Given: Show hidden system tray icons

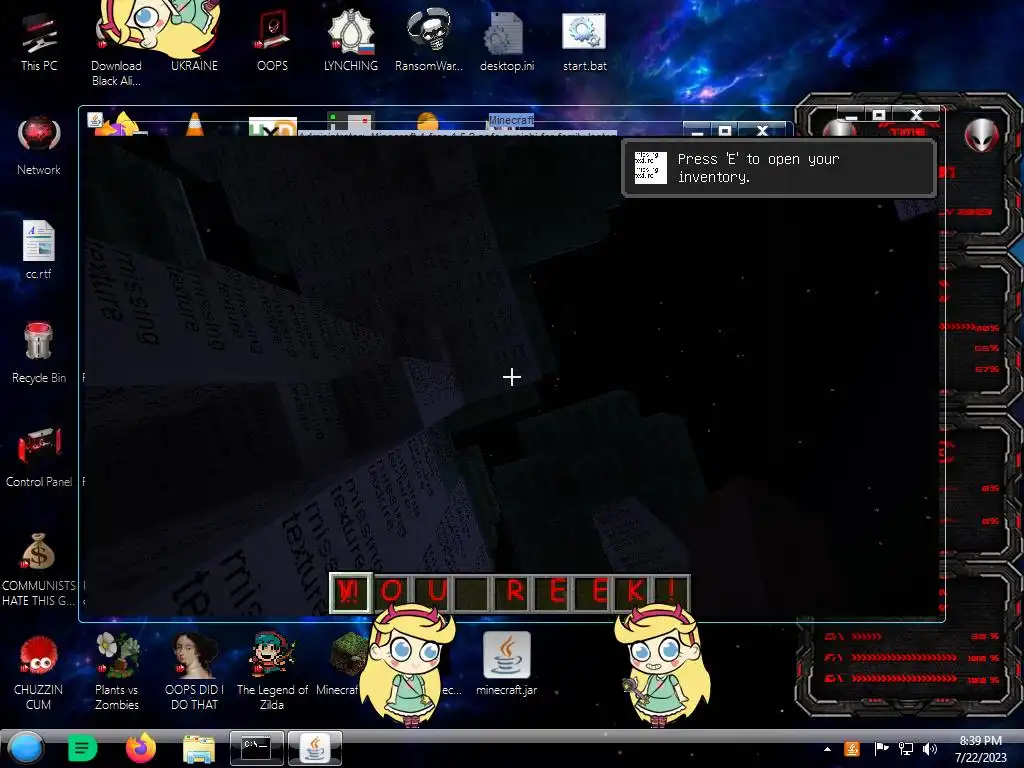Looking at the screenshot, I should [827, 749].
